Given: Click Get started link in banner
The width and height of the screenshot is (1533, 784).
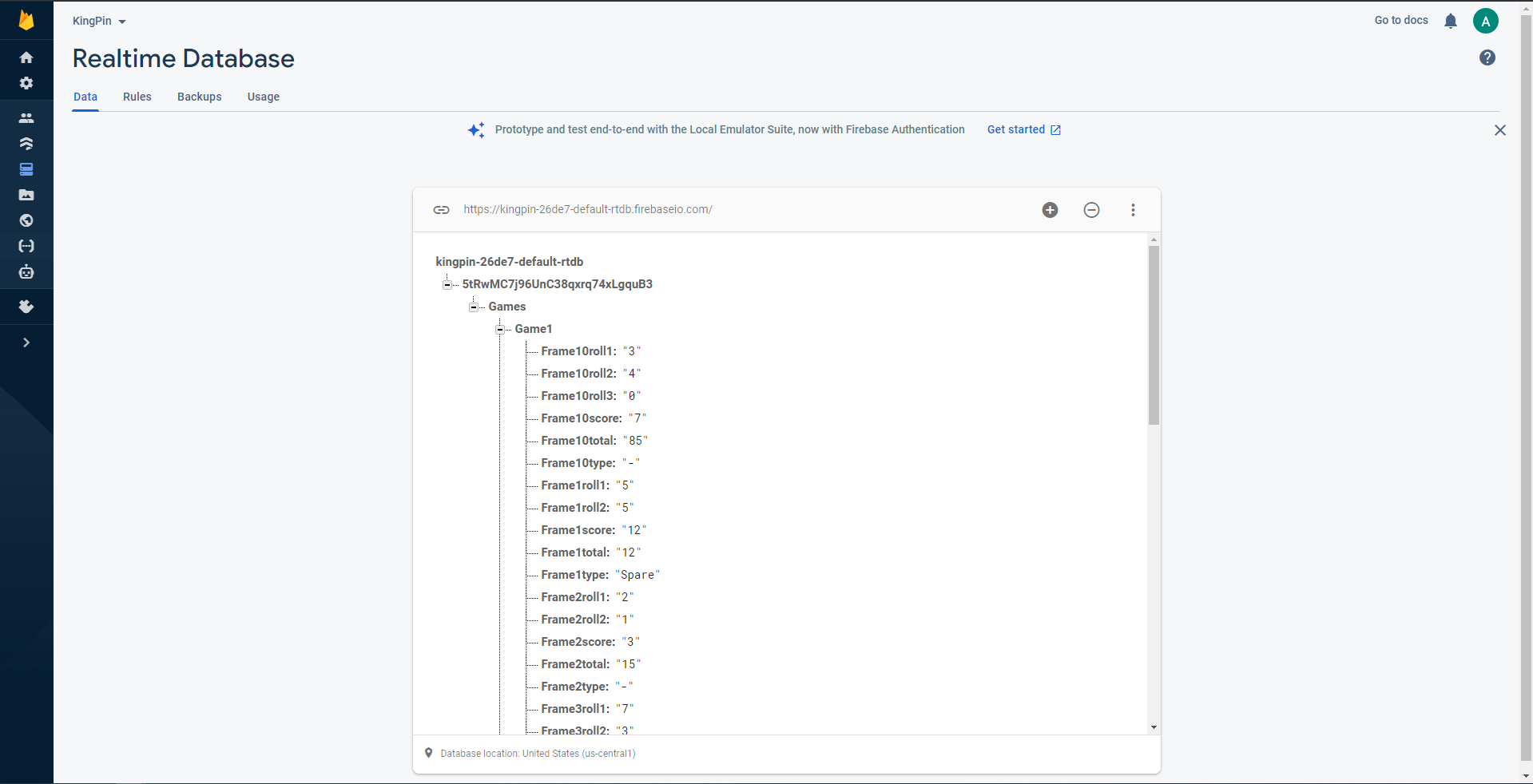Looking at the screenshot, I should point(1024,129).
